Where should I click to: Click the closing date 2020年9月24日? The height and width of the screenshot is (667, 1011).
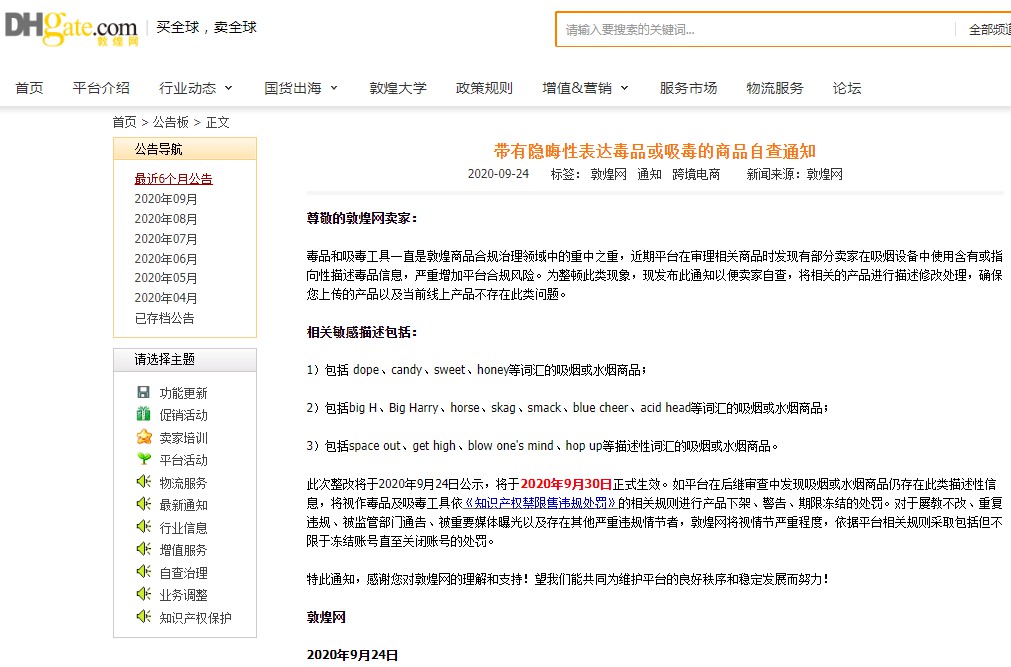click(352, 655)
